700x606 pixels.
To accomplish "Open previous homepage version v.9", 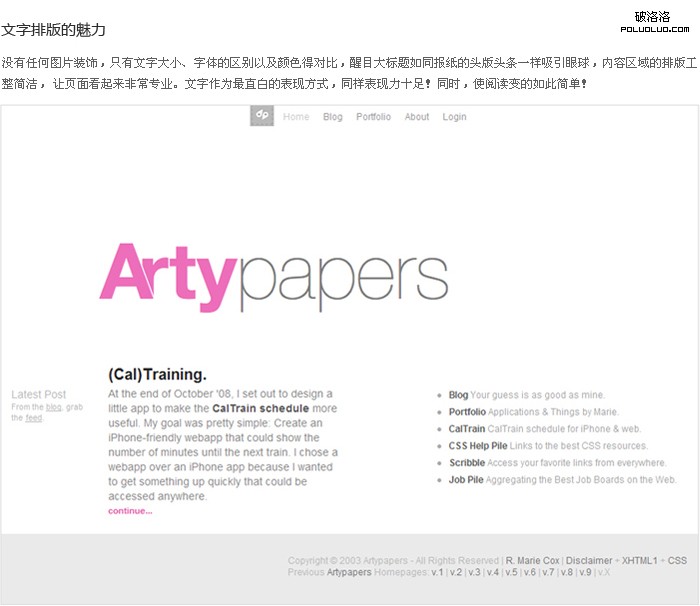I will [585, 573].
